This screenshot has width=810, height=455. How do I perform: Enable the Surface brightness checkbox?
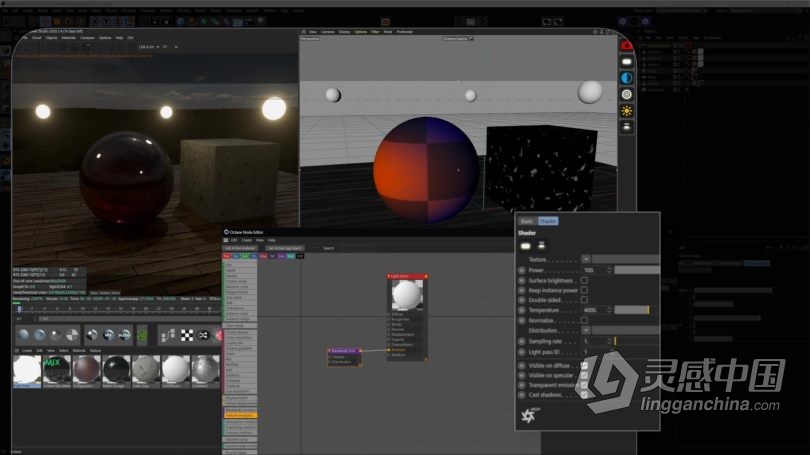584,280
